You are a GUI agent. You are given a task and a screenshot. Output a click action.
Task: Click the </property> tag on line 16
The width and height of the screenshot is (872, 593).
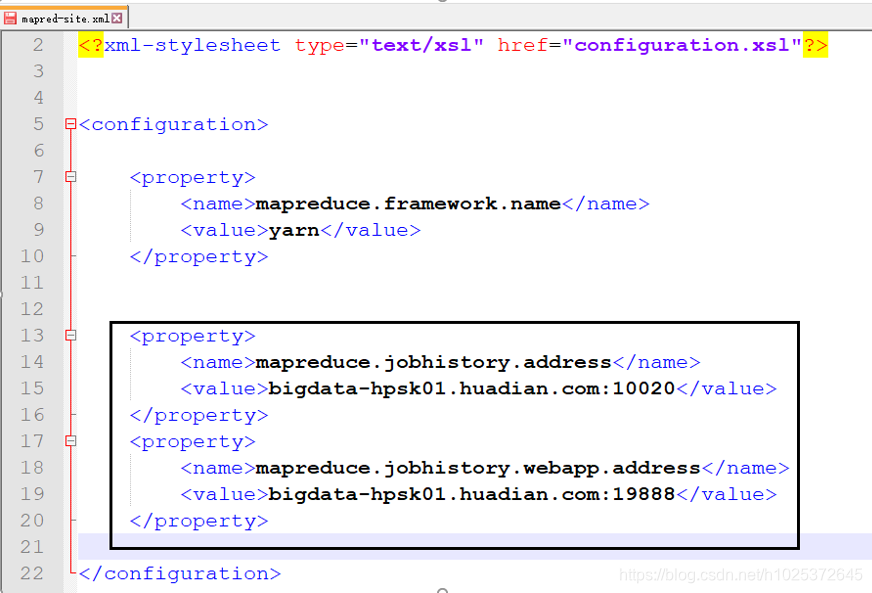click(x=199, y=415)
